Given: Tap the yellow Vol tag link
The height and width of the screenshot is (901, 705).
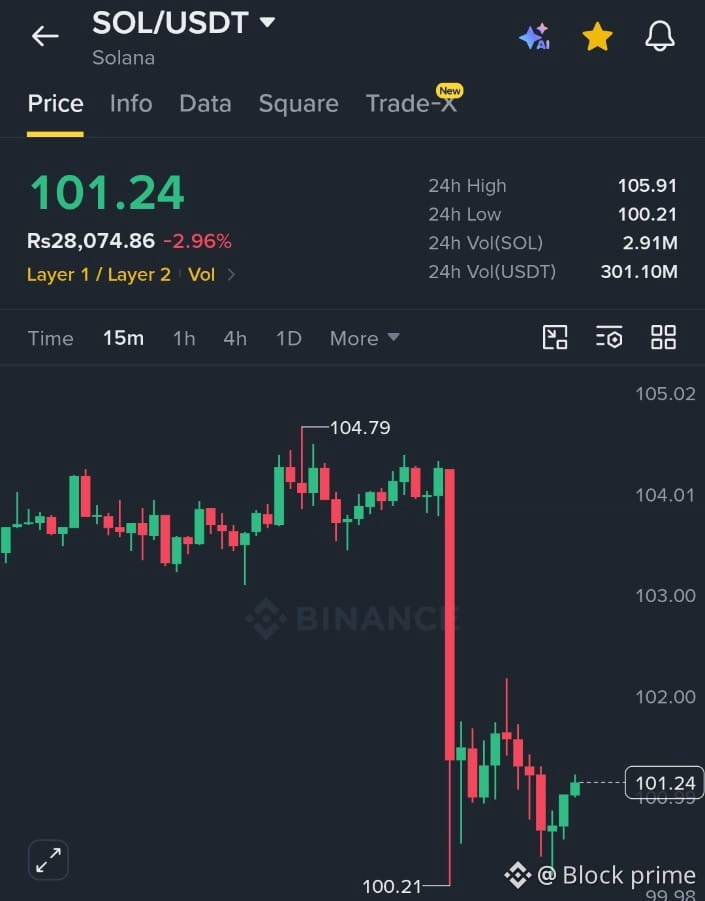Looking at the screenshot, I should coord(201,275).
